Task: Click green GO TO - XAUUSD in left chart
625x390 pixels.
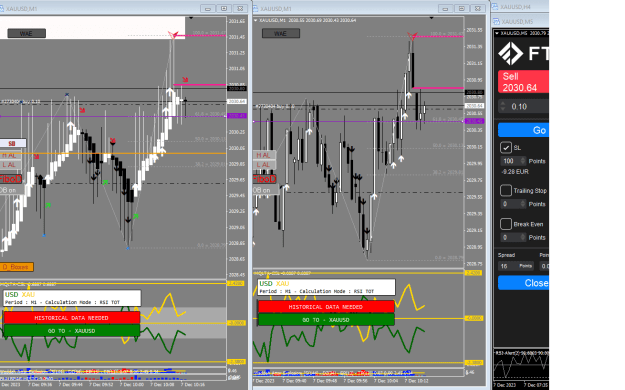Action: [71, 331]
